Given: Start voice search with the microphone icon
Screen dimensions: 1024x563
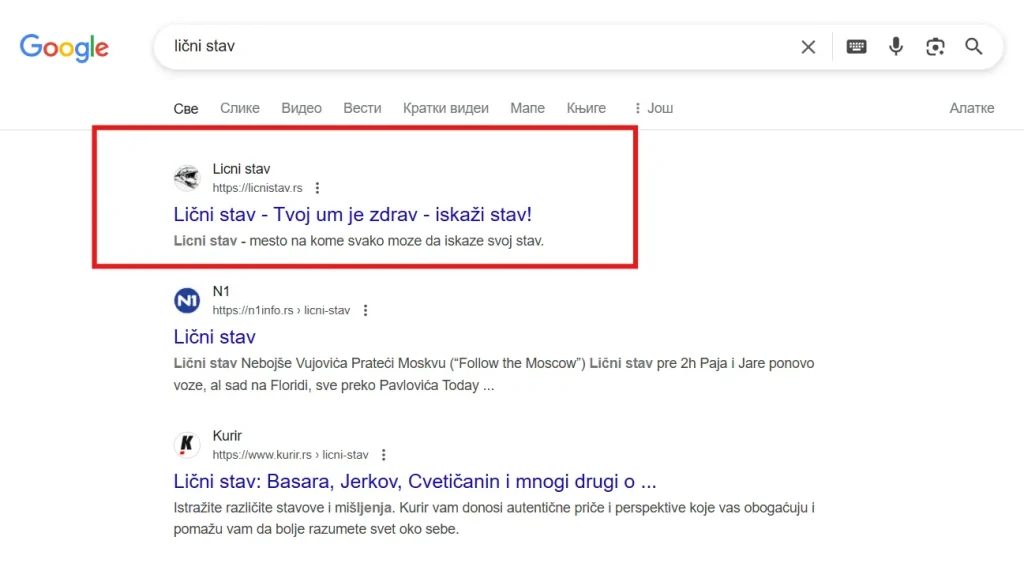Looking at the screenshot, I should click(896, 46).
